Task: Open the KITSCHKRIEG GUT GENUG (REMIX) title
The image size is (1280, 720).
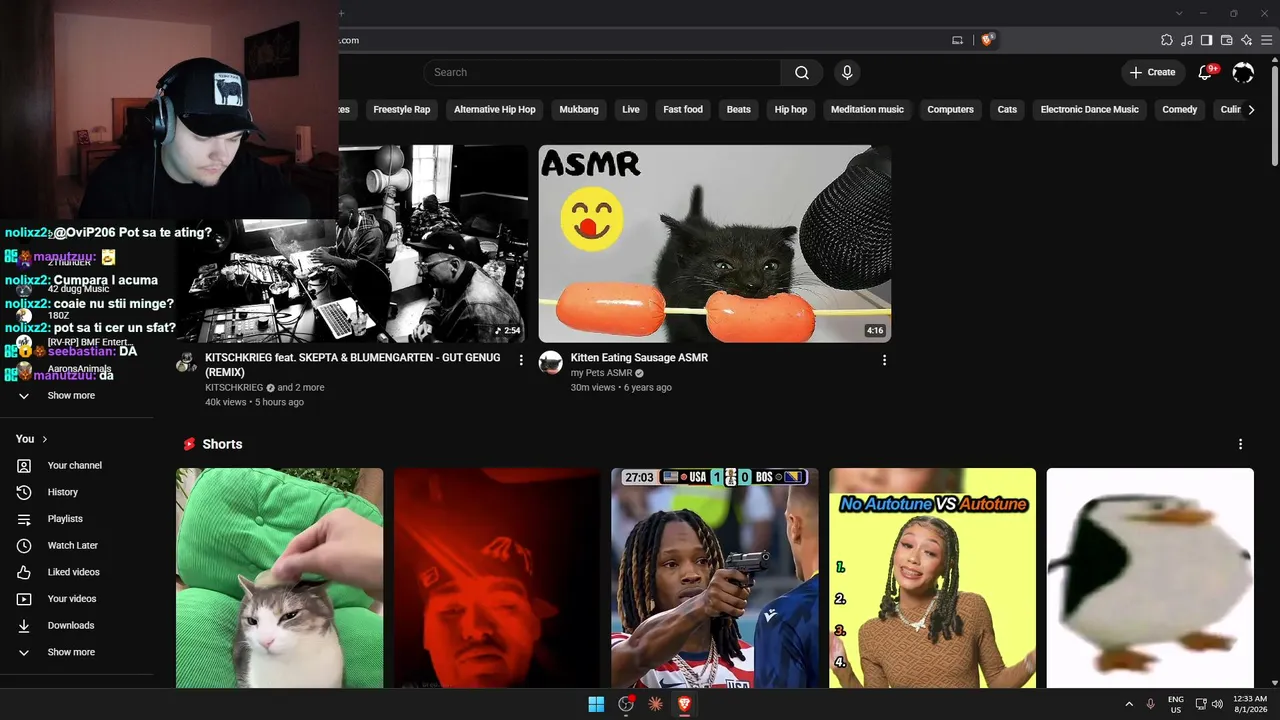Action: (353, 365)
